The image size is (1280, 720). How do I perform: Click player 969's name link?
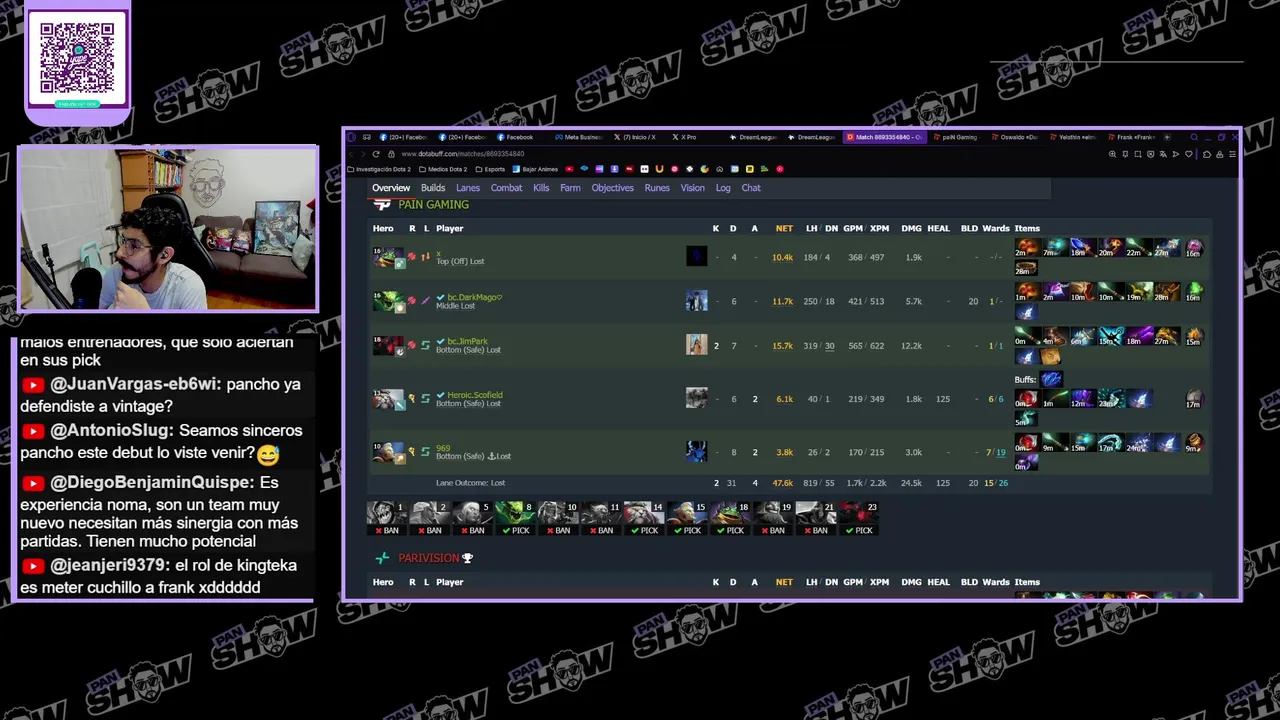pyautogui.click(x=443, y=449)
